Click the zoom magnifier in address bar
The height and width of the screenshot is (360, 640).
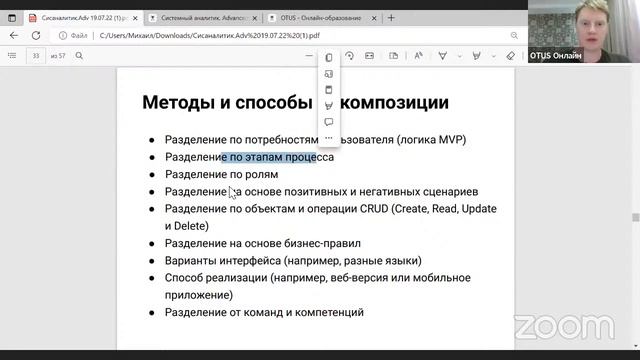pos(514,36)
